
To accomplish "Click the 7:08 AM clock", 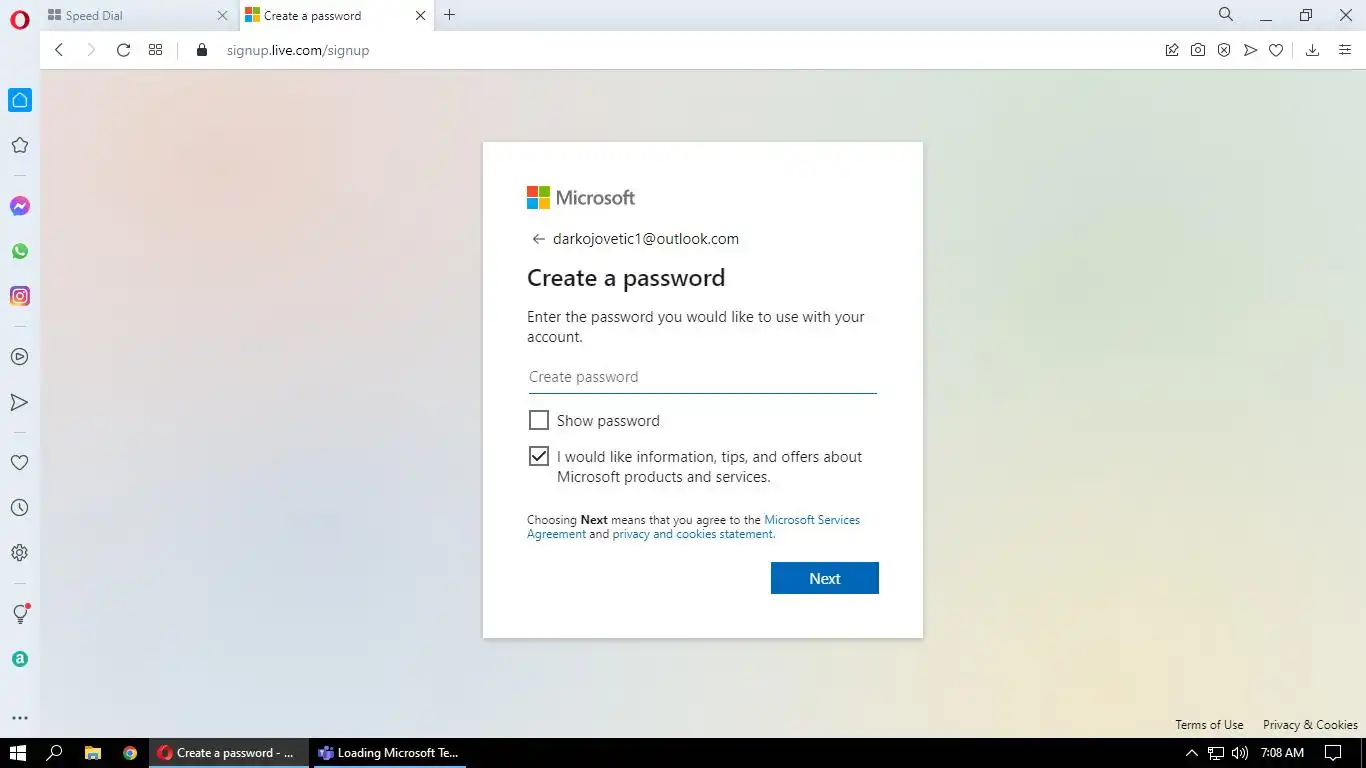I will point(1283,753).
